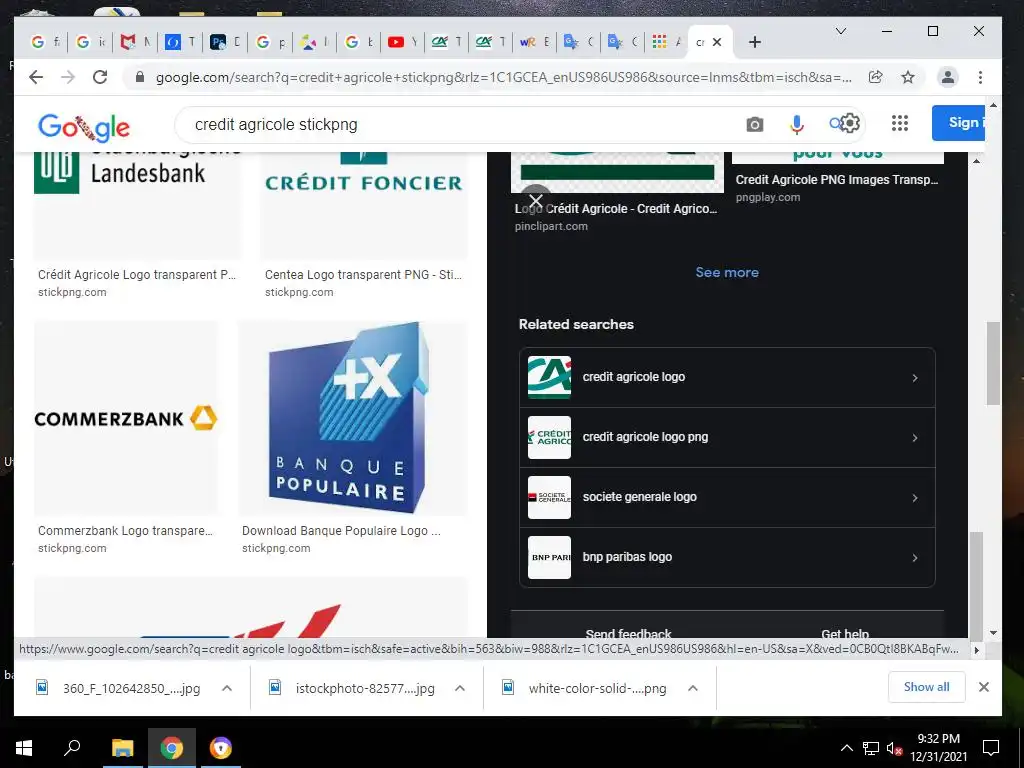Click Send feedback
This screenshot has height=768, width=1024.
(628, 633)
